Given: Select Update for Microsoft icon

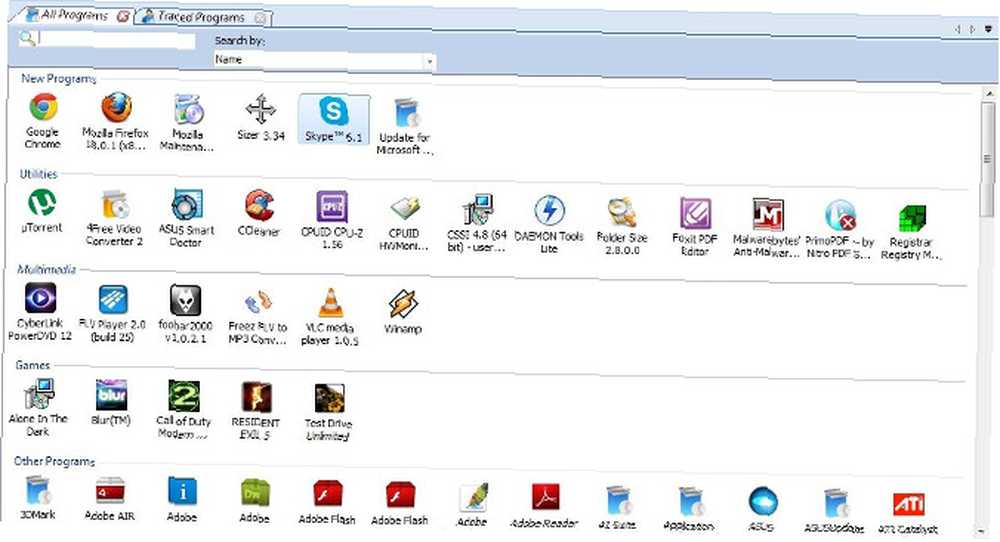Looking at the screenshot, I should [406, 113].
